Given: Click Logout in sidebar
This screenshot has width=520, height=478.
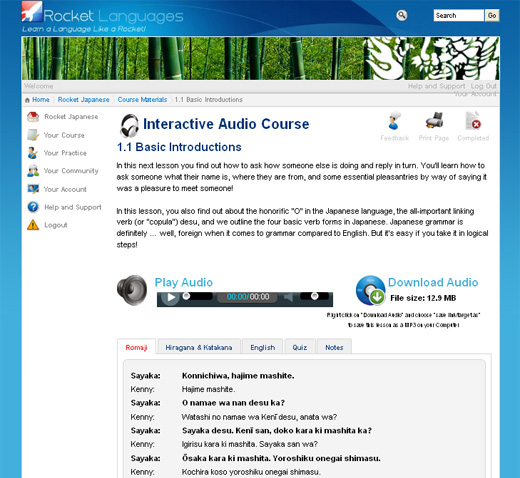Looking at the screenshot, I should 56,225.
